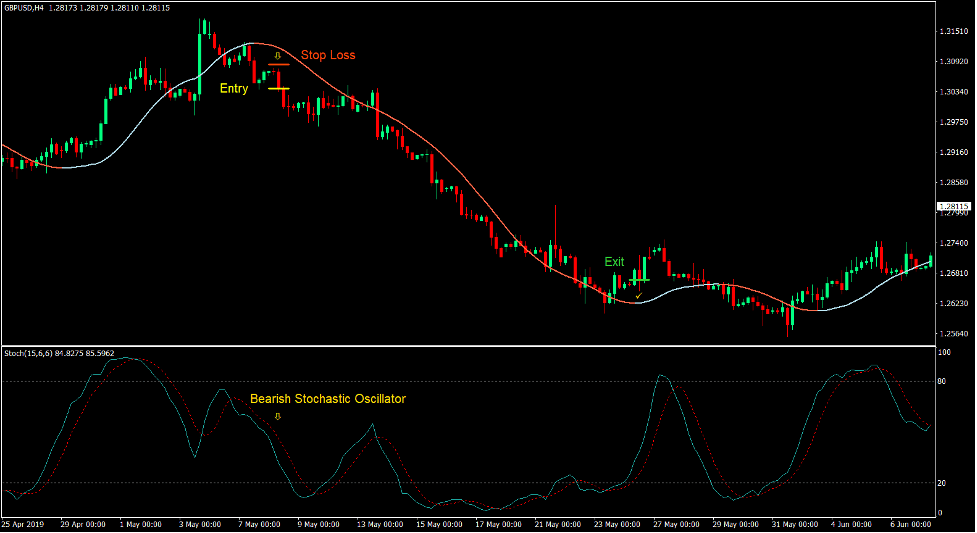Click the 1.28580 price axis label

pos(954,183)
